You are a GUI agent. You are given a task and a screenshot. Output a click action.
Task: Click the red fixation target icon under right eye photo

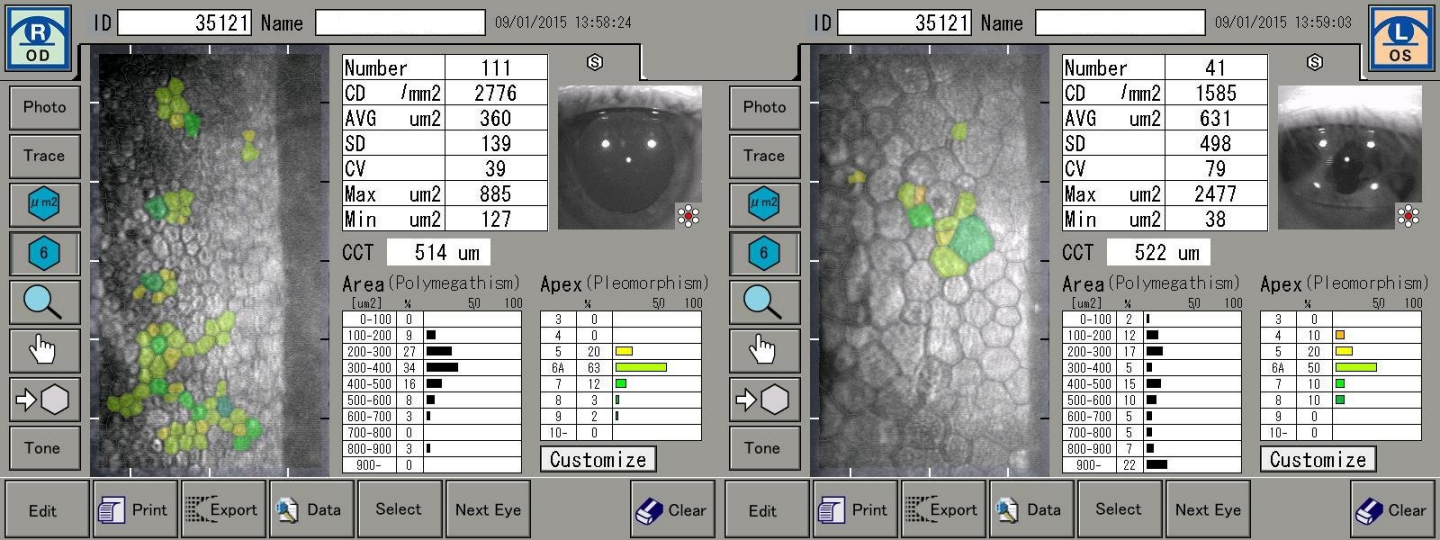687,215
